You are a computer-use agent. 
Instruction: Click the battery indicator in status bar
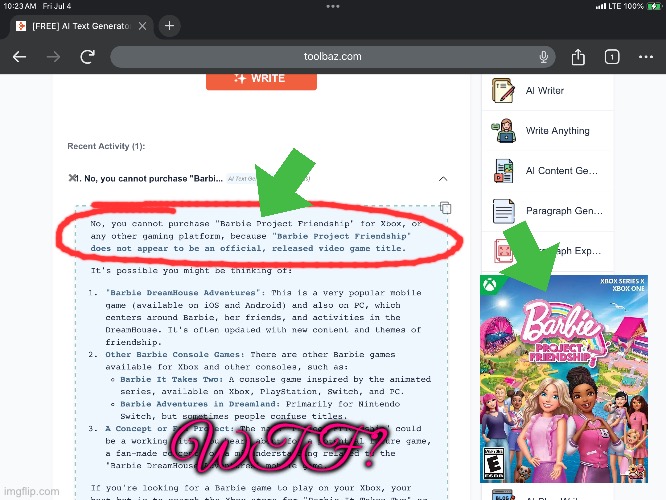coord(654,6)
